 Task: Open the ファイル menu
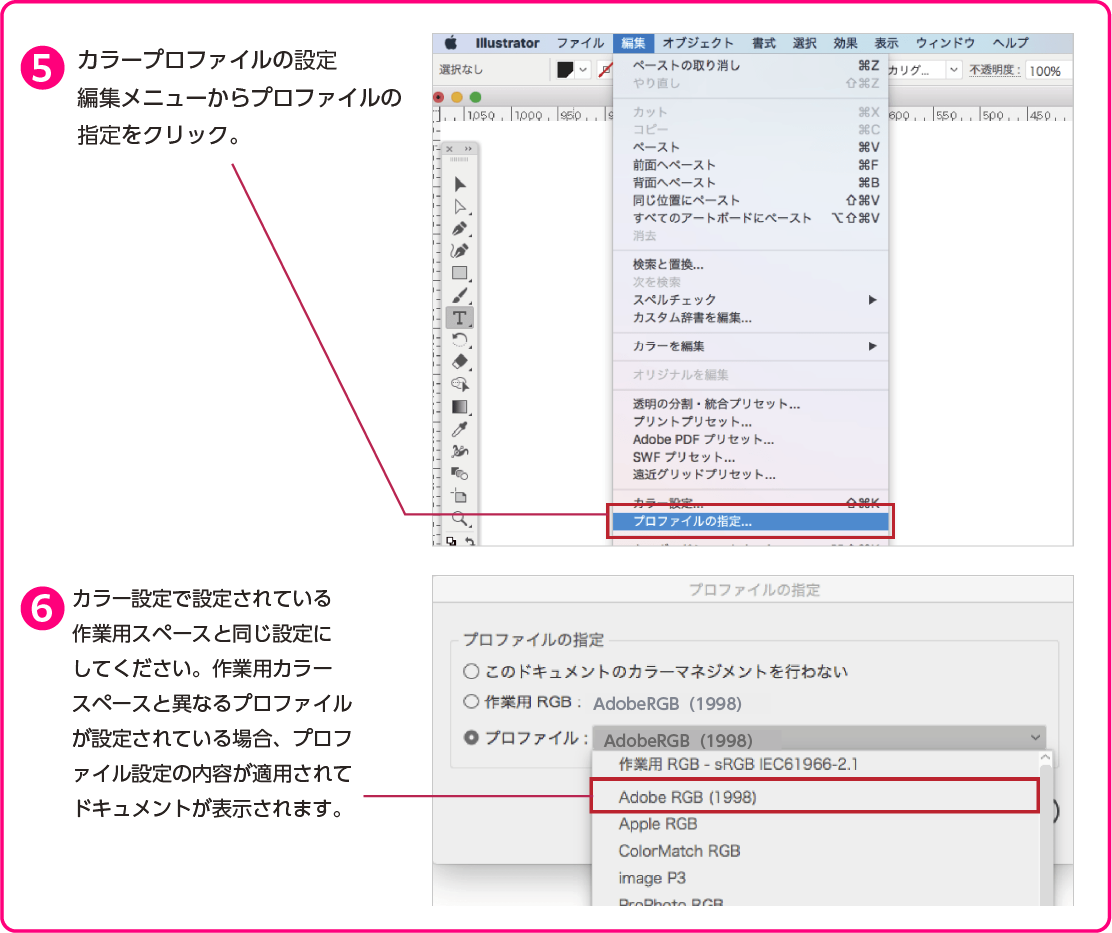click(x=580, y=43)
